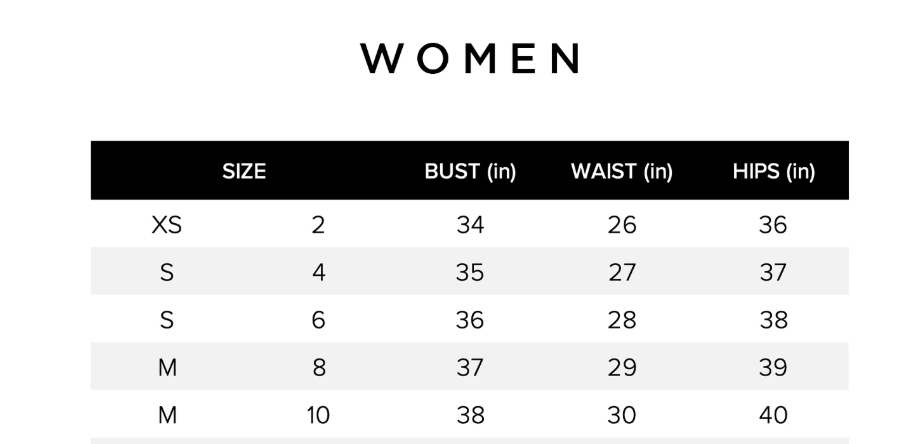Image resolution: width=908 pixels, height=444 pixels.
Task: Click the WOMEN heading
Action: [471, 60]
